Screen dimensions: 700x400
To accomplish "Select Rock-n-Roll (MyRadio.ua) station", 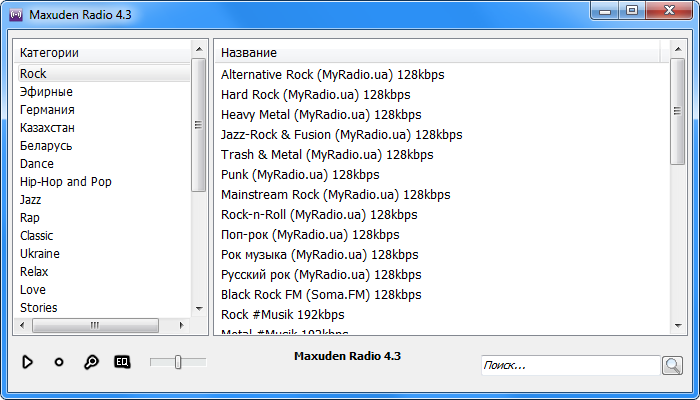I will click(x=319, y=215).
